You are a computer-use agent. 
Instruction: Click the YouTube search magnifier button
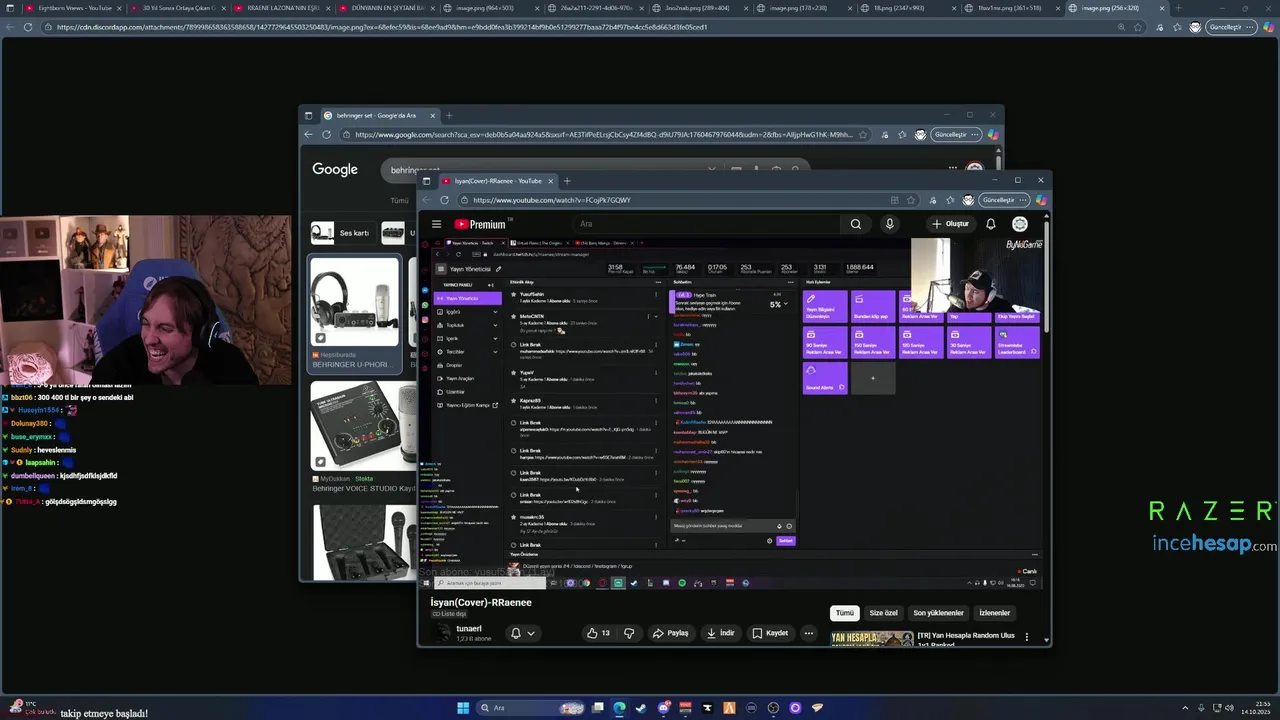(856, 224)
